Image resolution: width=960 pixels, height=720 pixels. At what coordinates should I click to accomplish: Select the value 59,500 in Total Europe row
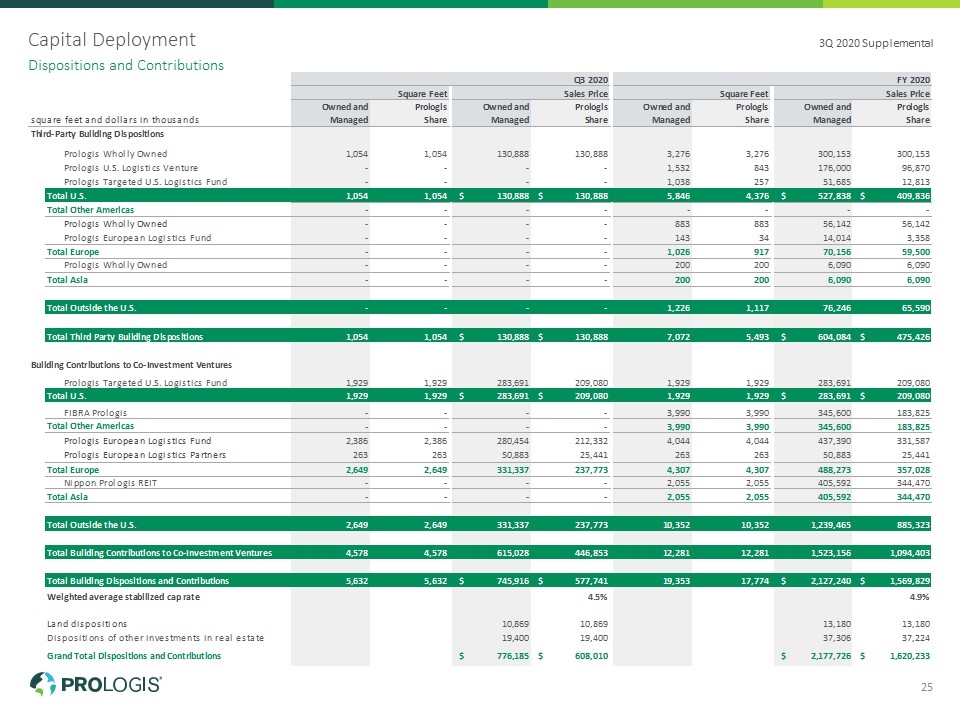point(916,252)
